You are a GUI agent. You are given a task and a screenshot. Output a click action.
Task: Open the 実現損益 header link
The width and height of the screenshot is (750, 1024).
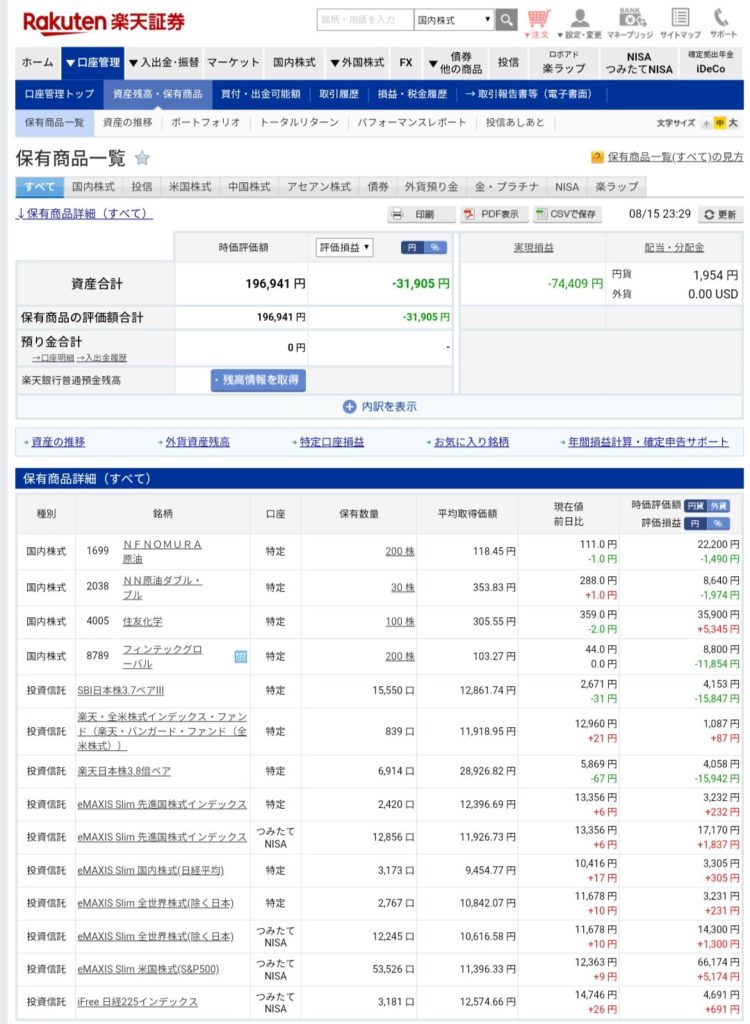point(533,248)
